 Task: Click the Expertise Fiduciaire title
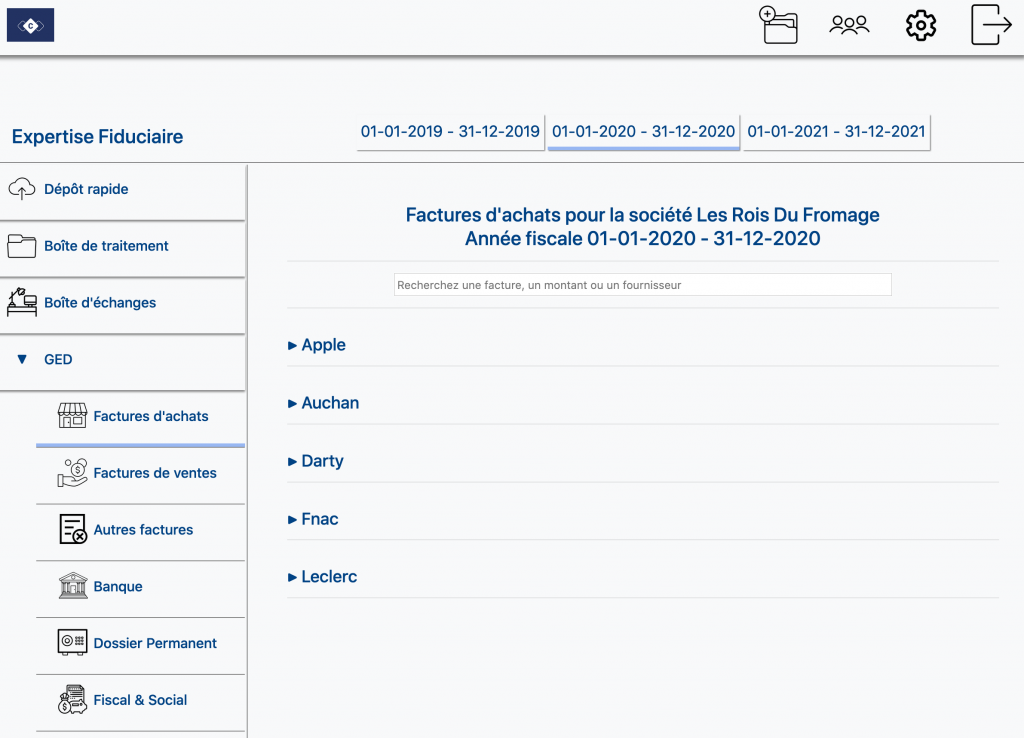click(97, 136)
